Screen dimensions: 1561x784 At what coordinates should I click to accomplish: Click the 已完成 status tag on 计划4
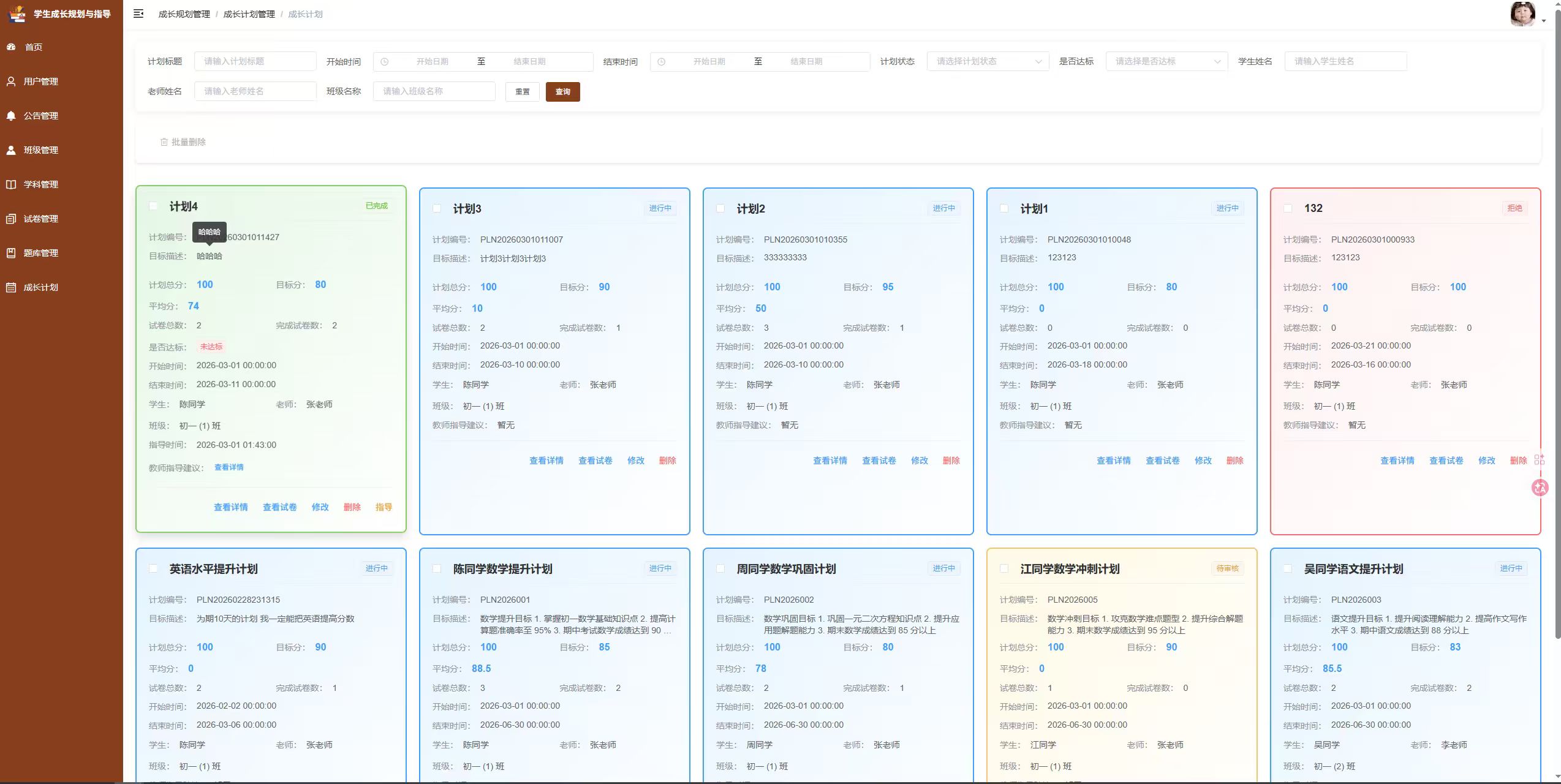click(377, 206)
